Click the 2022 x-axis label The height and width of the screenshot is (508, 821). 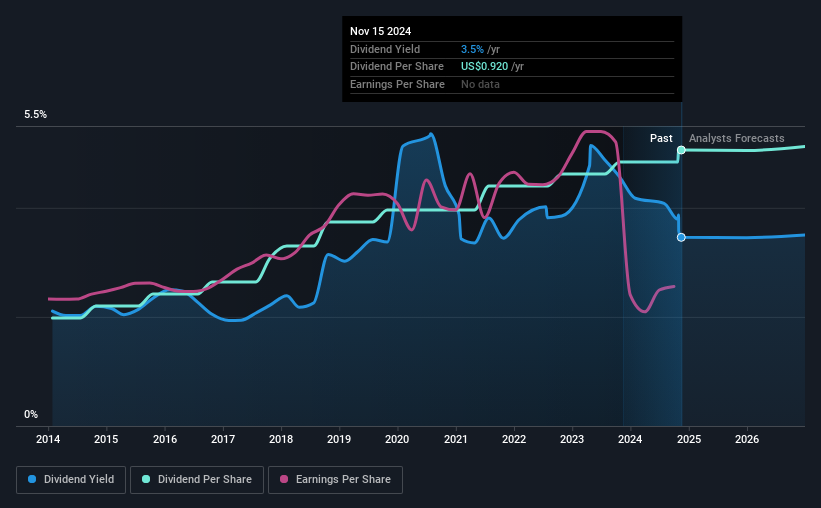click(x=514, y=439)
